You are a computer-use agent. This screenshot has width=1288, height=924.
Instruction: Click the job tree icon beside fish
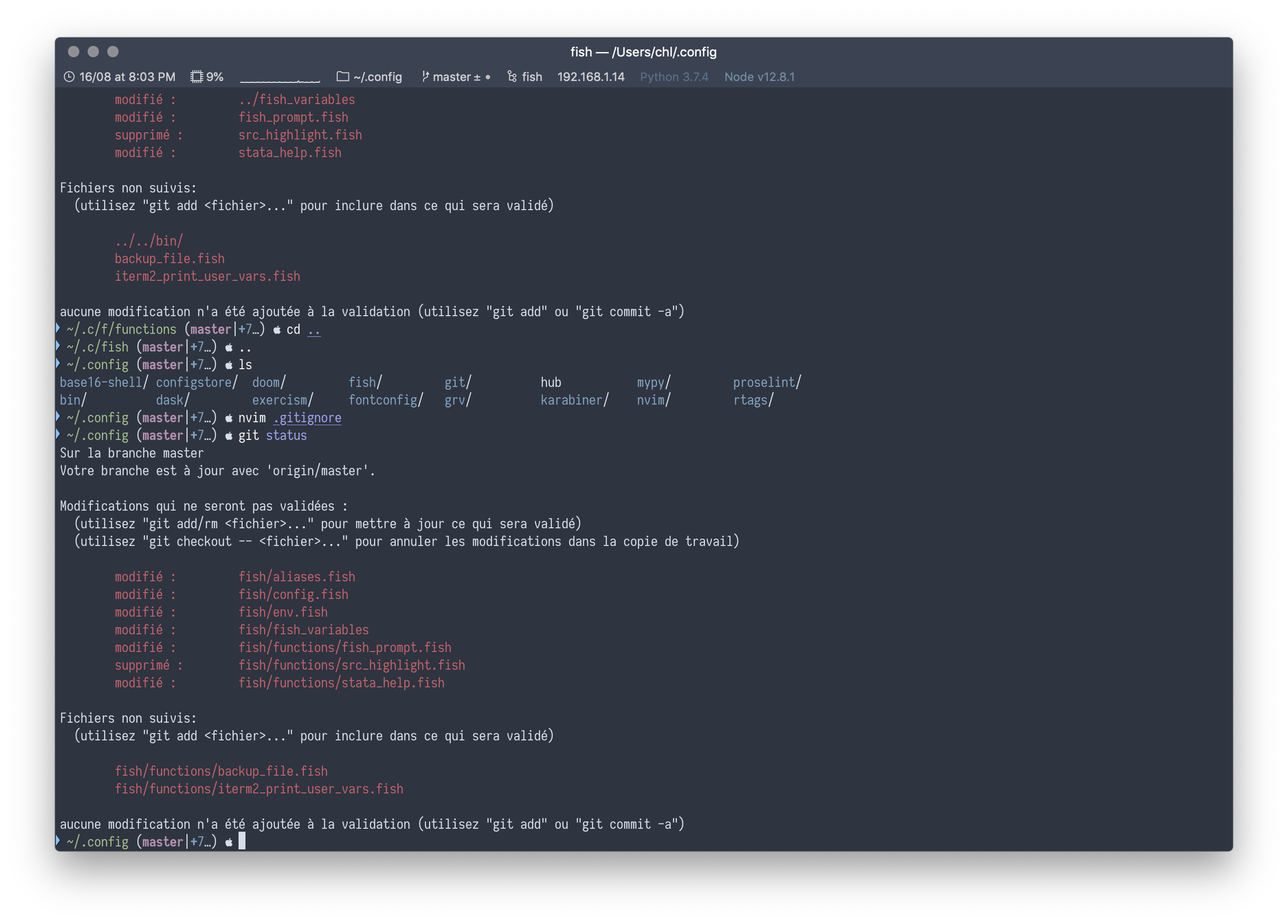point(511,76)
